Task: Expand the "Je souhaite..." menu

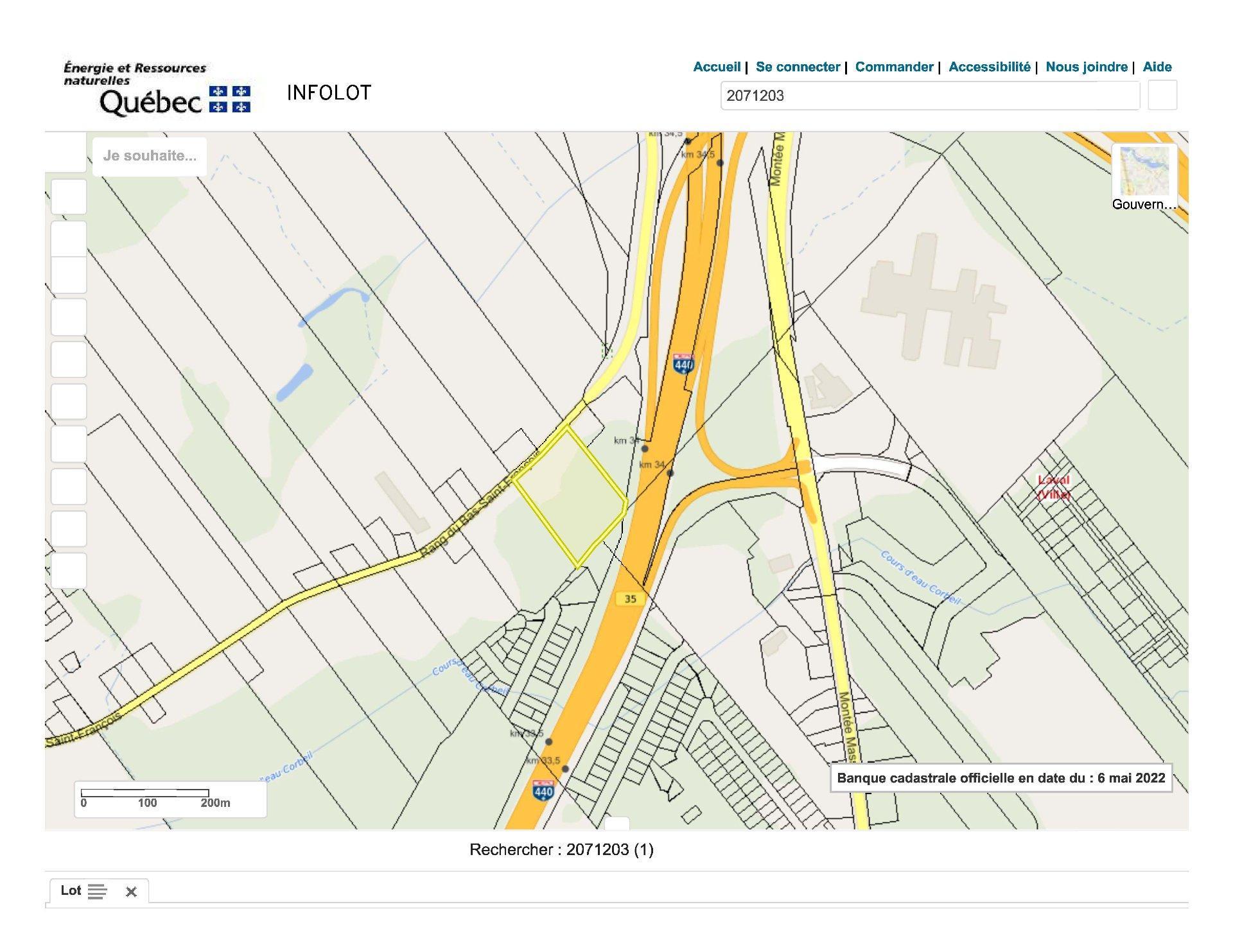Action: point(150,156)
